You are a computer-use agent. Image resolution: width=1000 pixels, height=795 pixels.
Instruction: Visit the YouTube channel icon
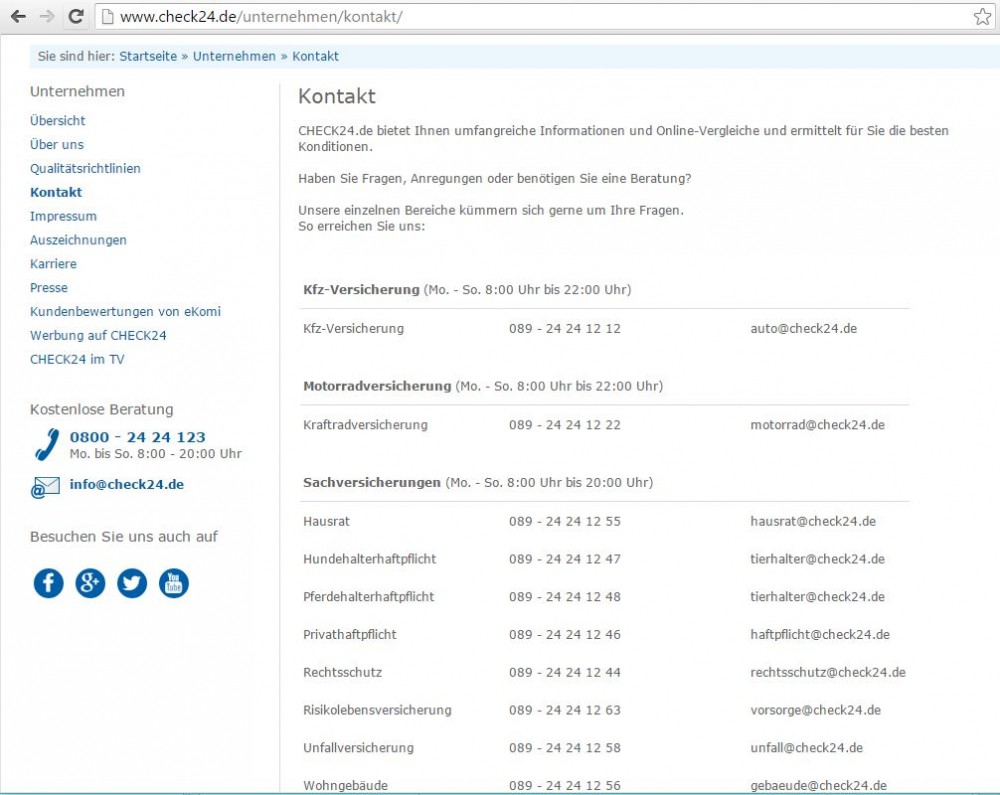click(x=174, y=583)
